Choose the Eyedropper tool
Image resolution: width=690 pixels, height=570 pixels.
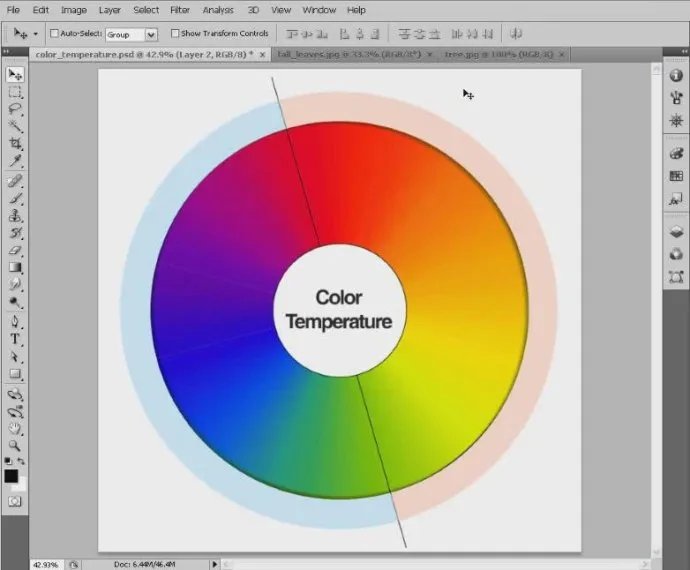pyautogui.click(x=15, y=161)
